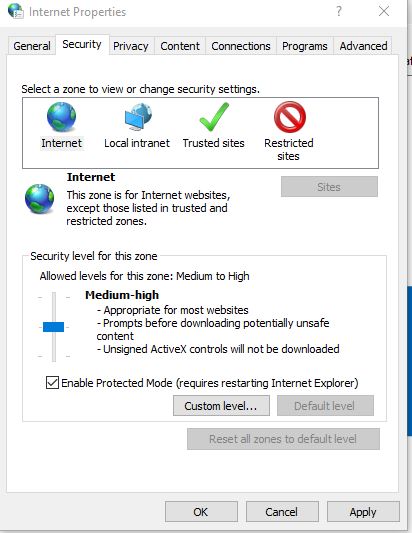Screen dimensions: 412x533
Task: Click the security level slider thumb
Action: click(x=53, y=327)
